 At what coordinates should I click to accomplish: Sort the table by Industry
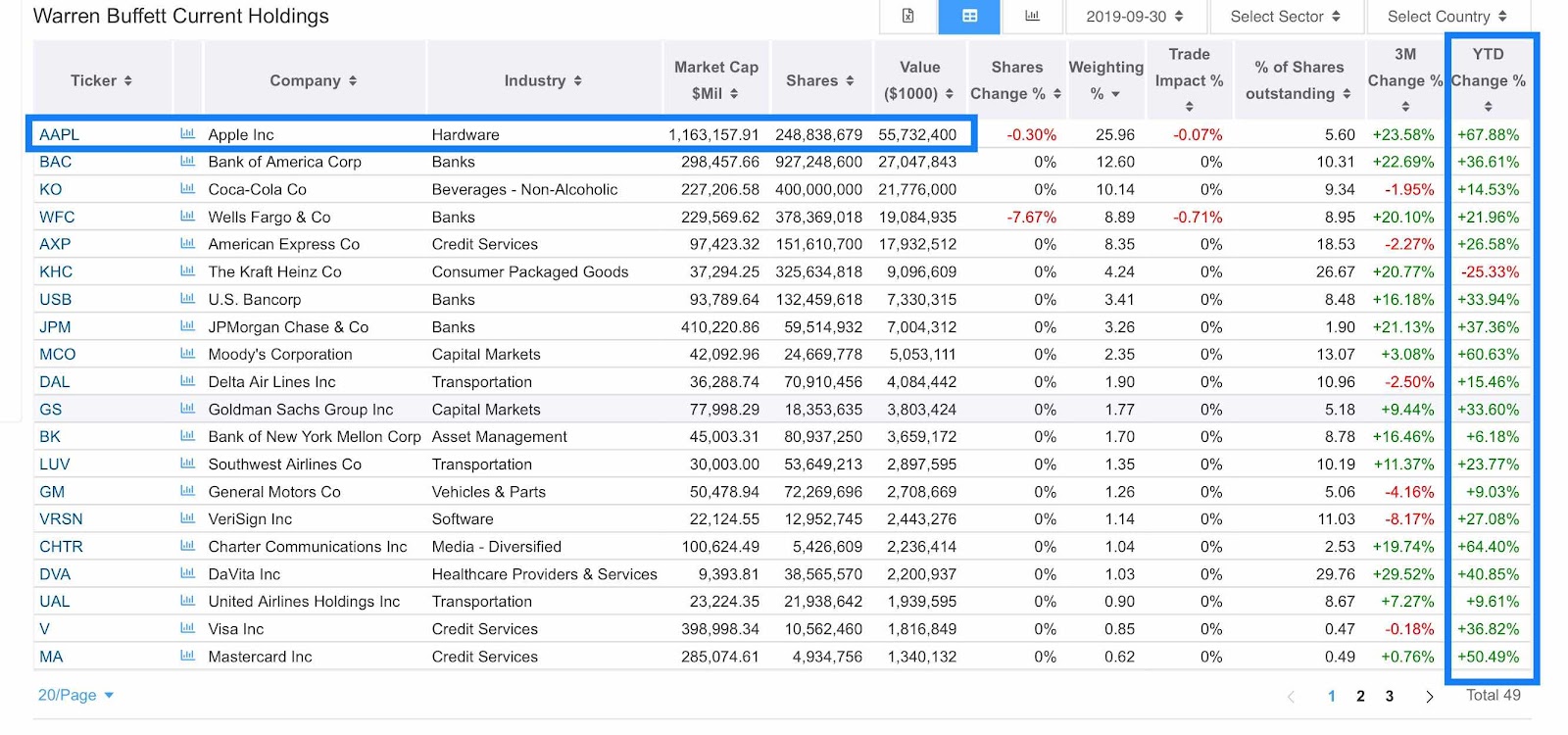tap(543, 80)
